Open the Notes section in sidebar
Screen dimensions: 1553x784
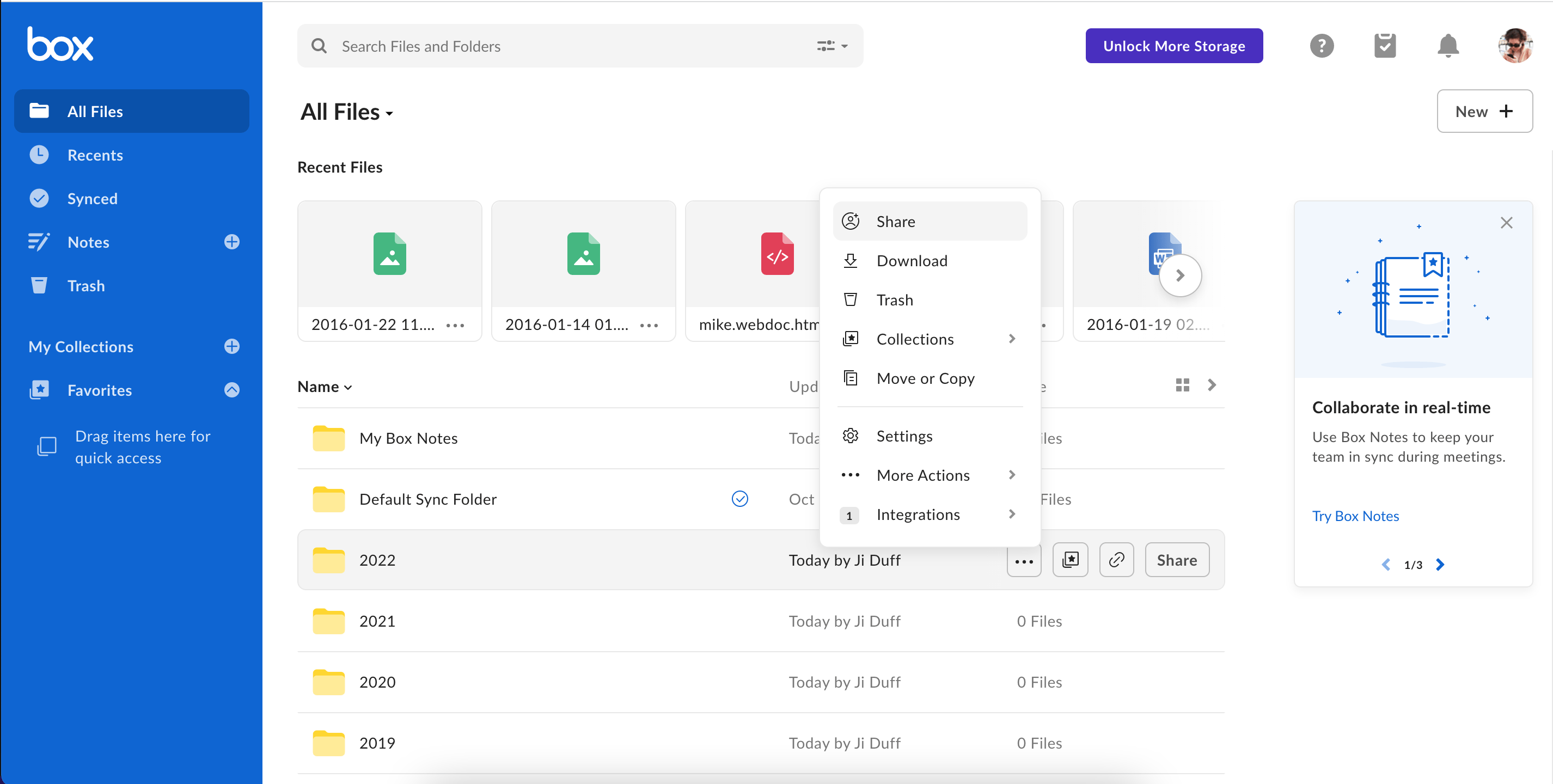tap(89, 242)
